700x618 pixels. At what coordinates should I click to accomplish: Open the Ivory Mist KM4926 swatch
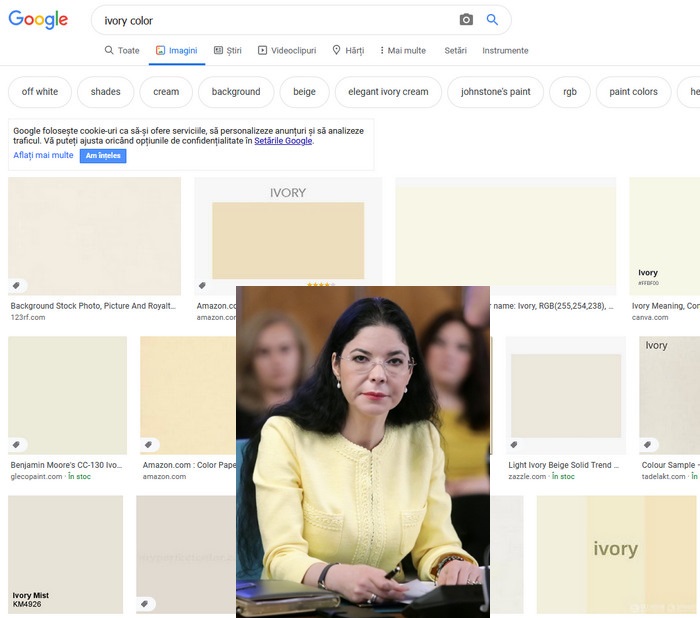click(66, 554)
